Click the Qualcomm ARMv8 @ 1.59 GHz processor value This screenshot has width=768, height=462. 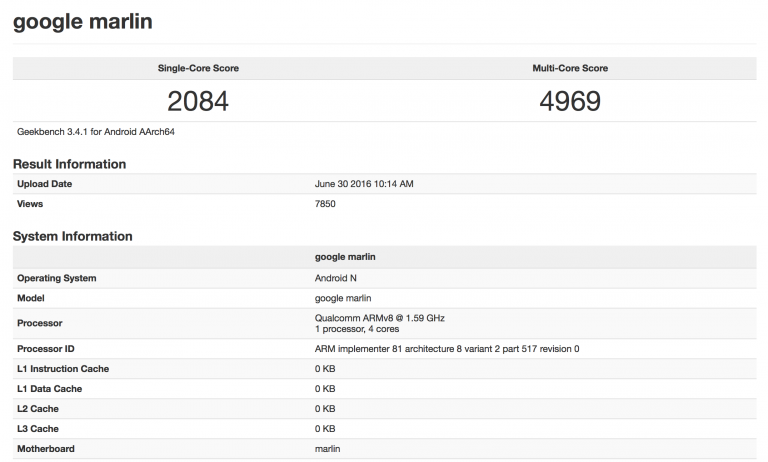click(379, 318)
